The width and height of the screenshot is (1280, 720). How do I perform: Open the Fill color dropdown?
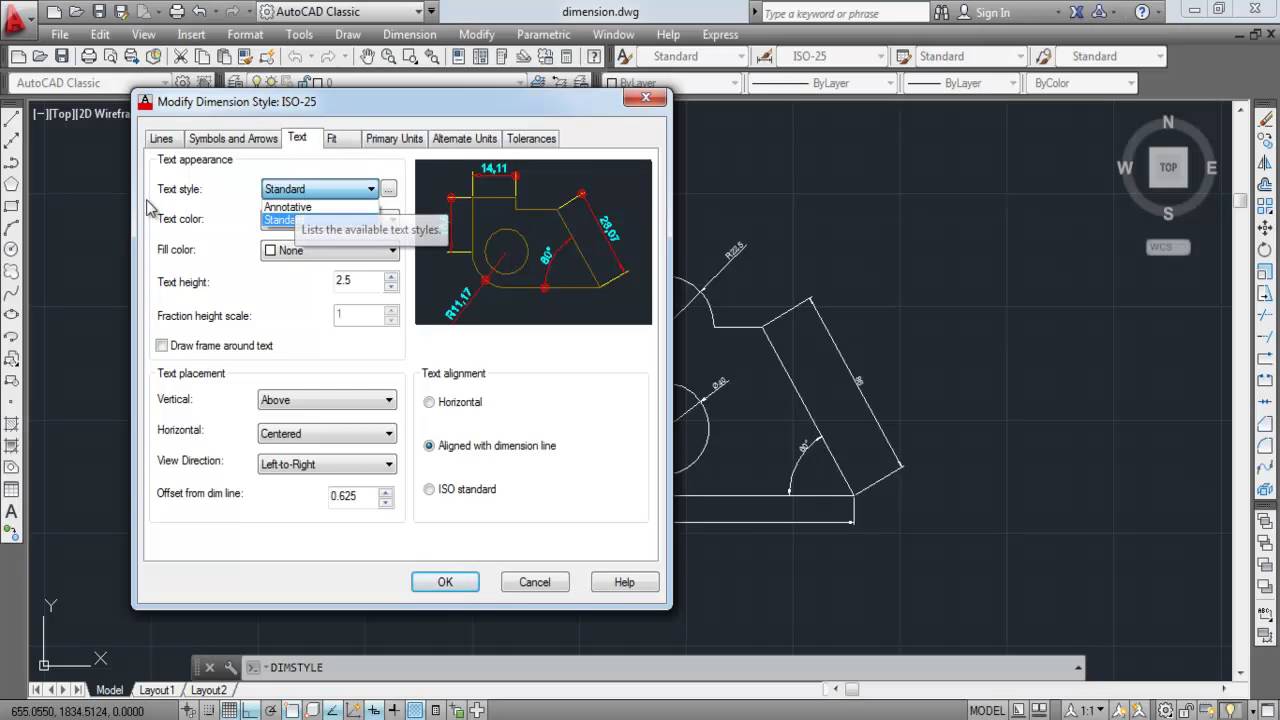coord(329,251)
